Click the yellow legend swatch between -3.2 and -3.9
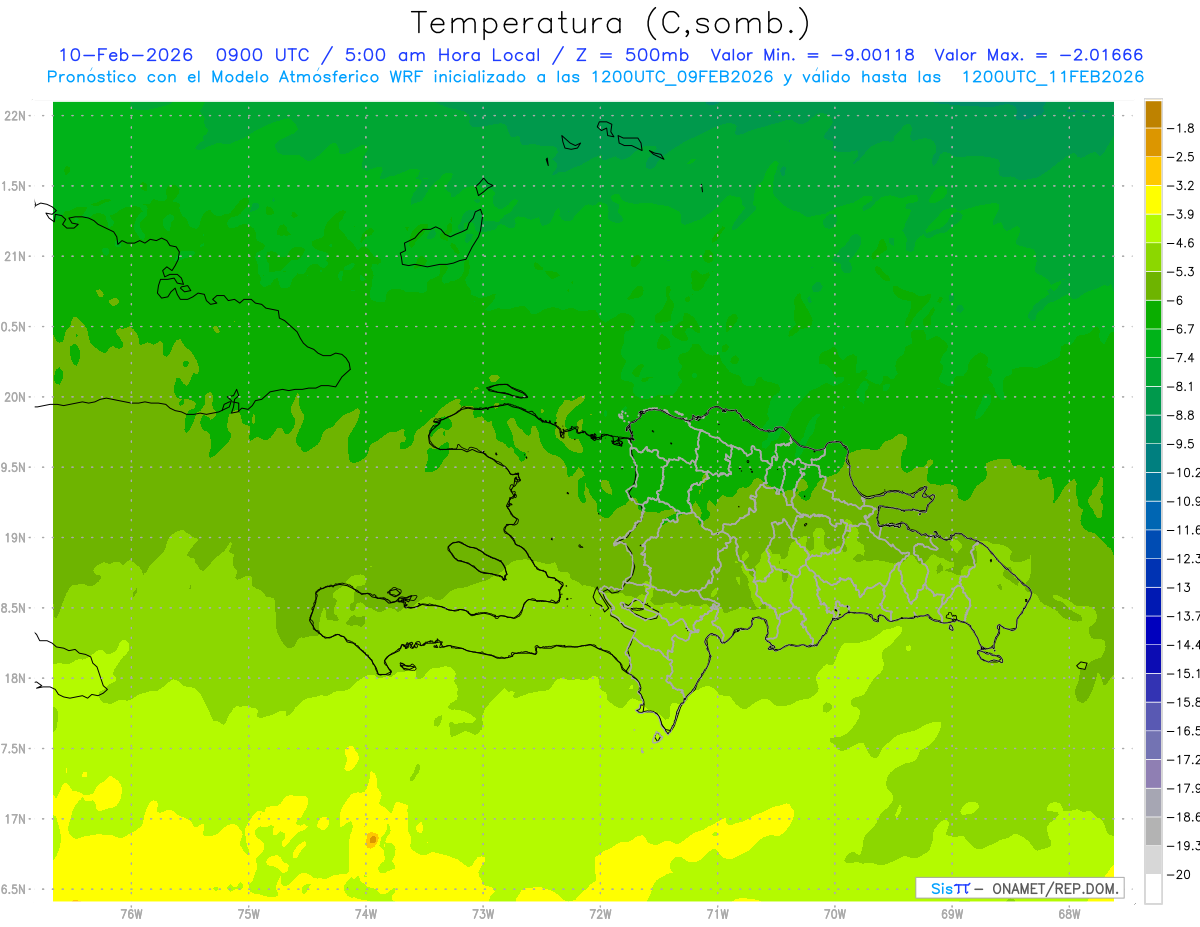1200x927 pixels. tap(1153, 200)
